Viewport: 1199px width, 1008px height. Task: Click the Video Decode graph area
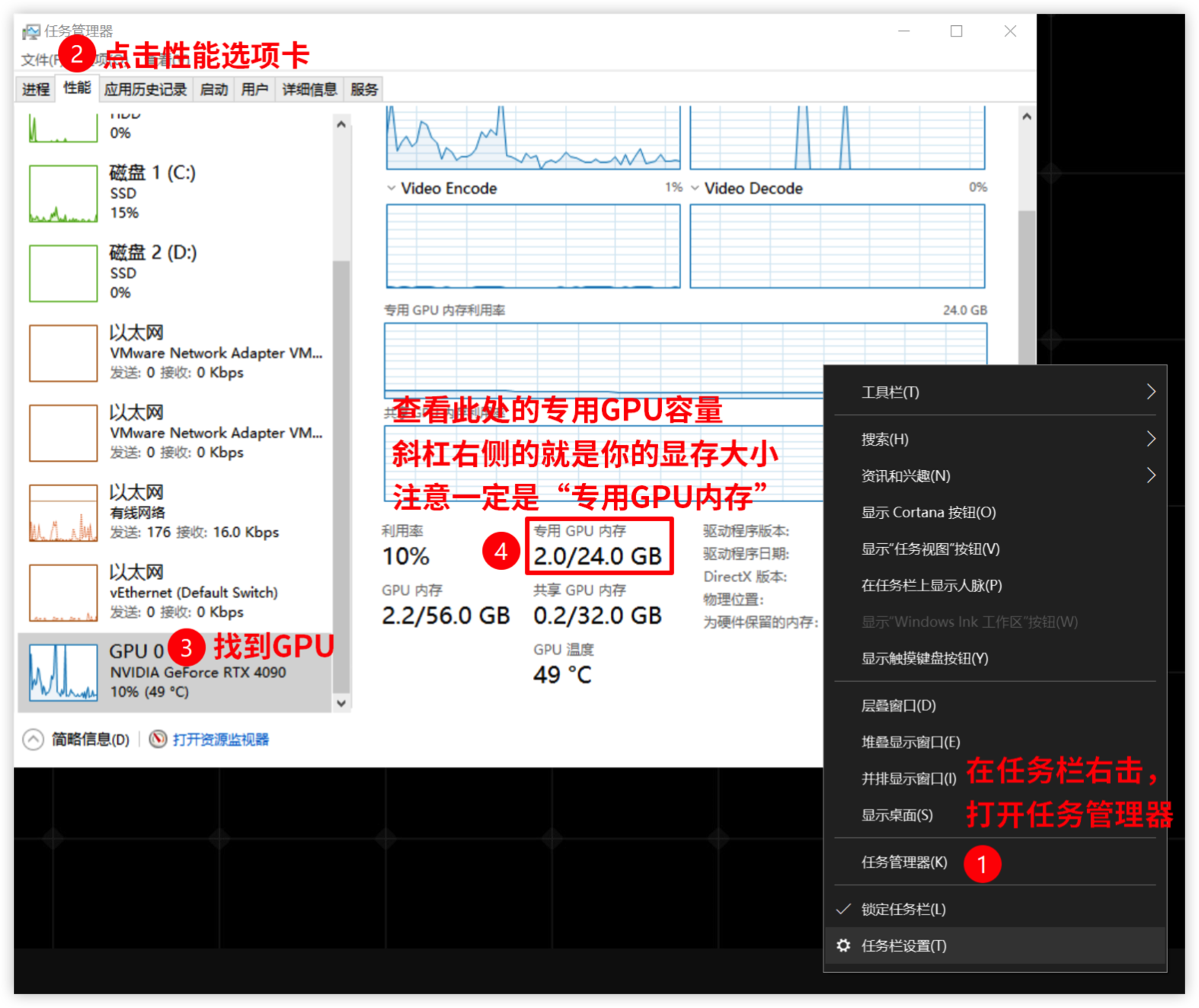[x=837, y=246]
